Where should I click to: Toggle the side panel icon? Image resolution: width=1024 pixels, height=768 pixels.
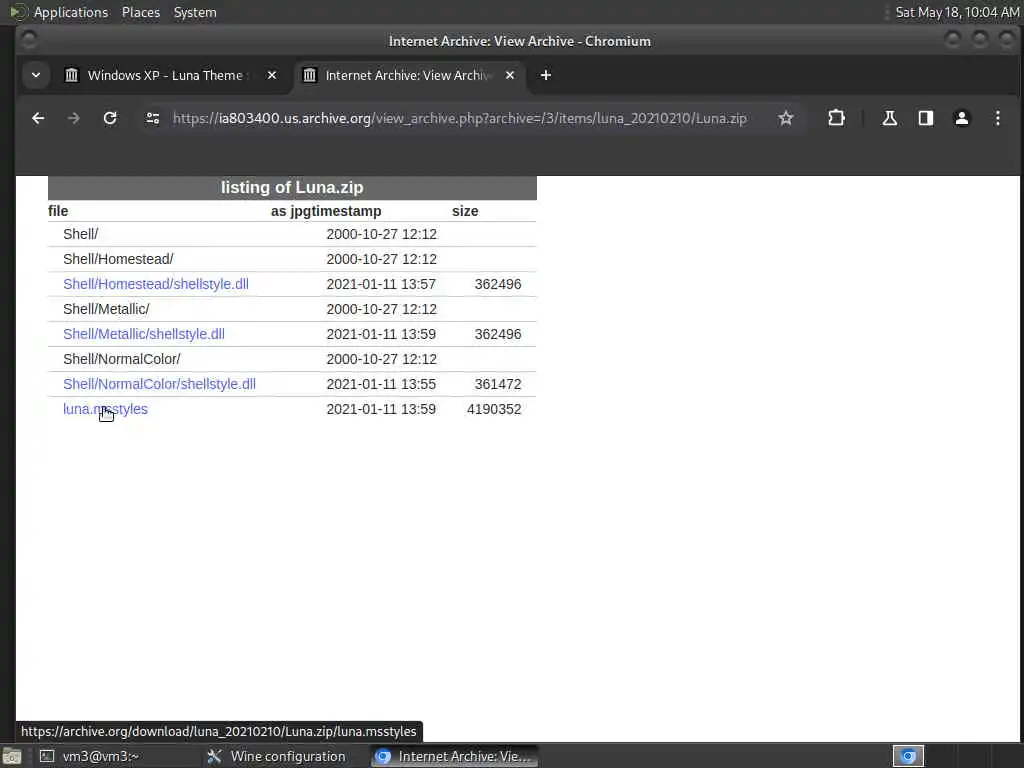(x=925, y=118)
